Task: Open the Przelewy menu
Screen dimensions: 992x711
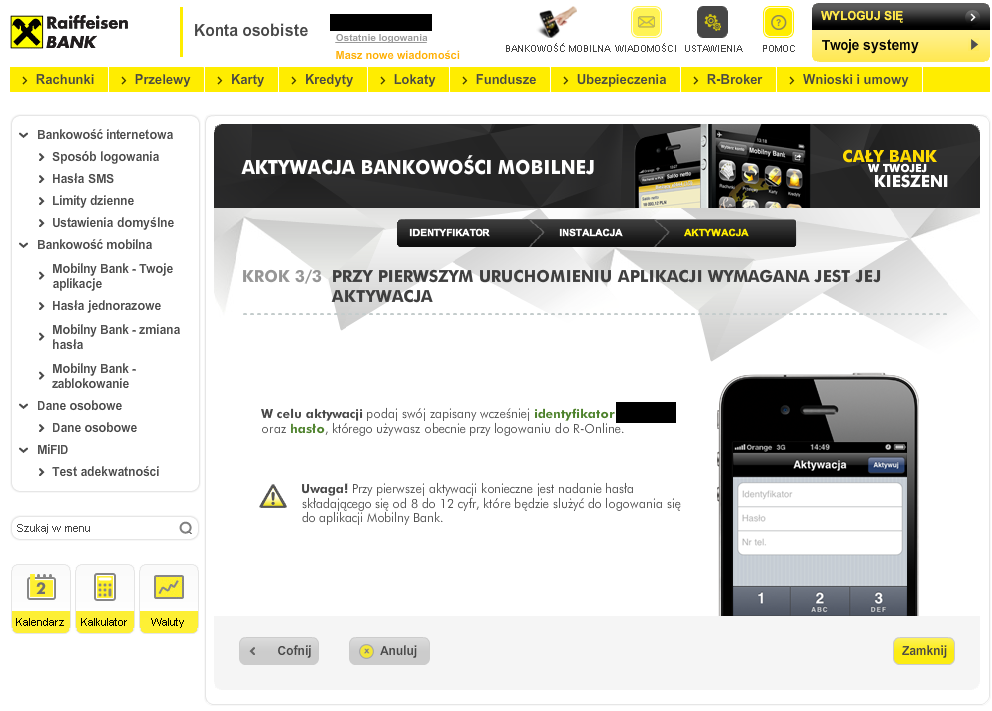Action: click(156, 80)
